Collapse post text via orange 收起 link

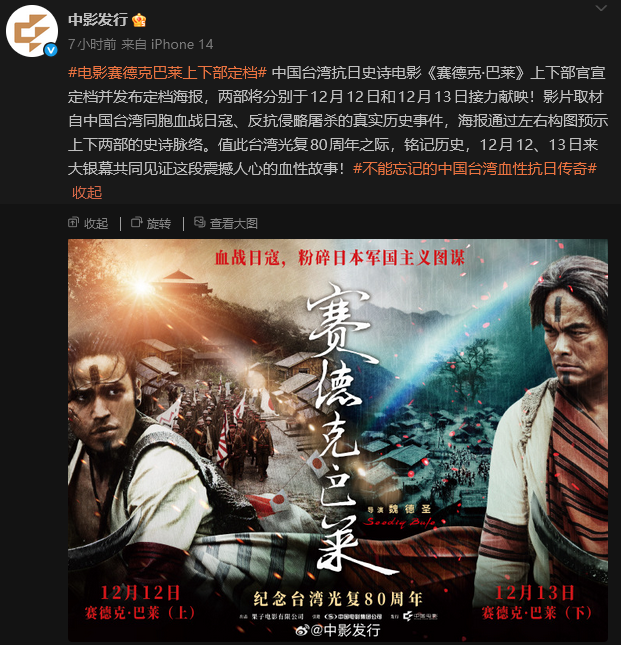(87, 193)
